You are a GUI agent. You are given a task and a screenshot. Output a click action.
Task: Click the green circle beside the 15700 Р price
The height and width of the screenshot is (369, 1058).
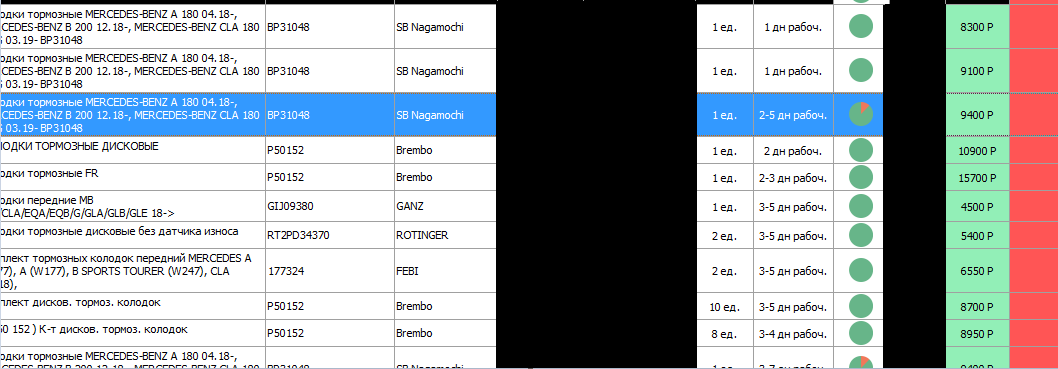click(x=860, y=177)
